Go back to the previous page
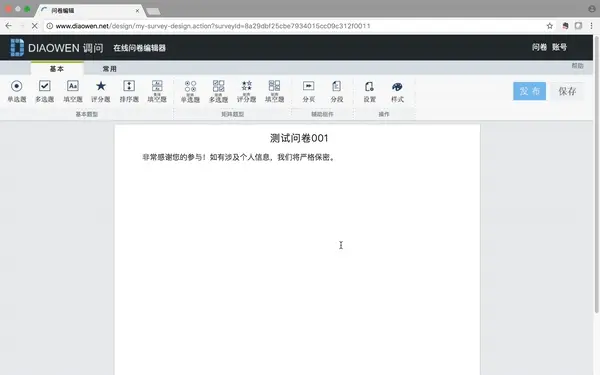 click(8, 26)
